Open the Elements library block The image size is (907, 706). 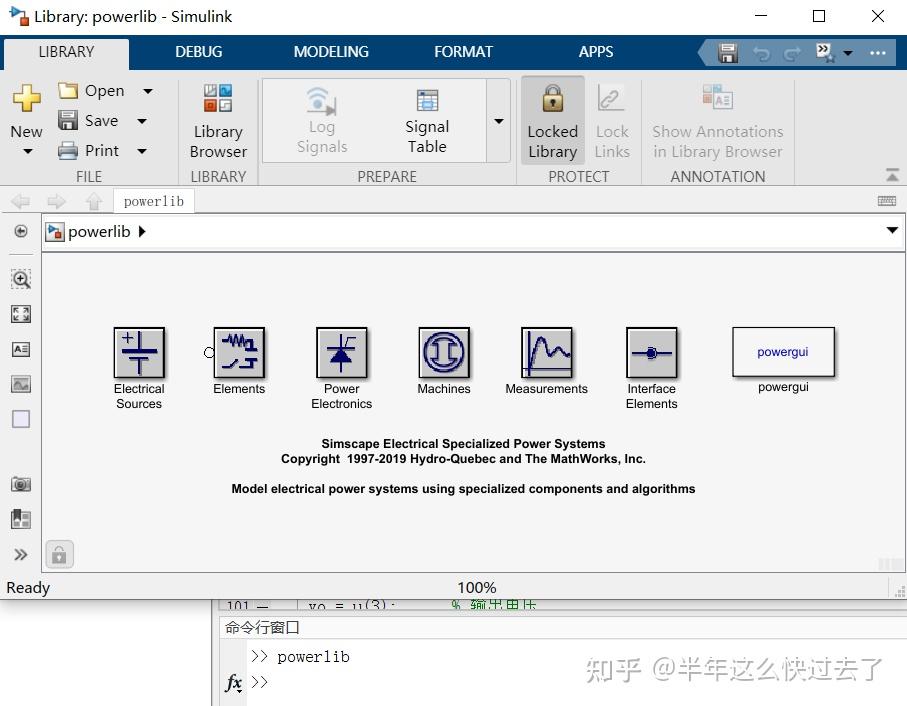point(239,352)
